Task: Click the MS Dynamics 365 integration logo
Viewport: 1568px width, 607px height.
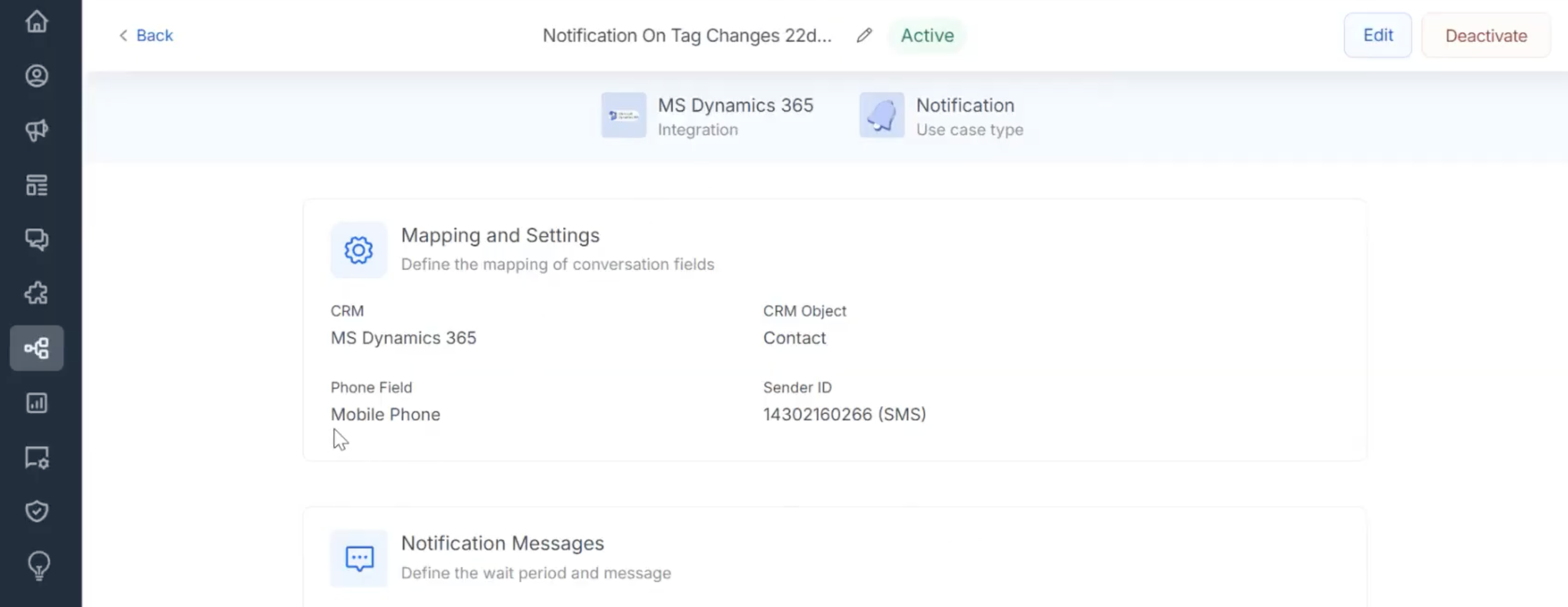Action: (623, 115)
